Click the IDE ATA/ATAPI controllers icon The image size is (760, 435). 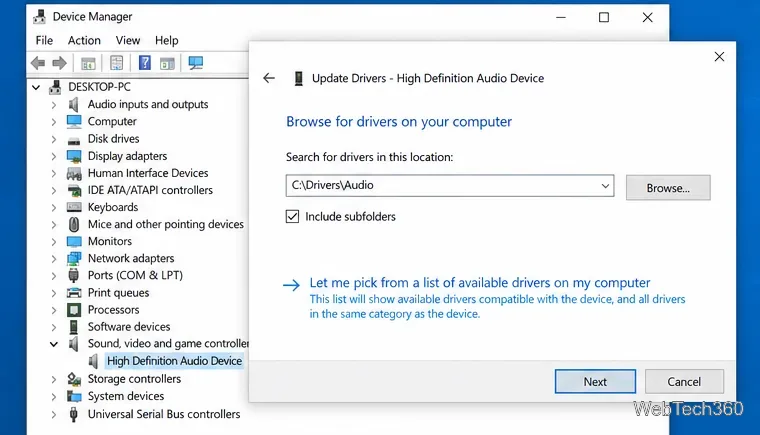click(74, 190)
